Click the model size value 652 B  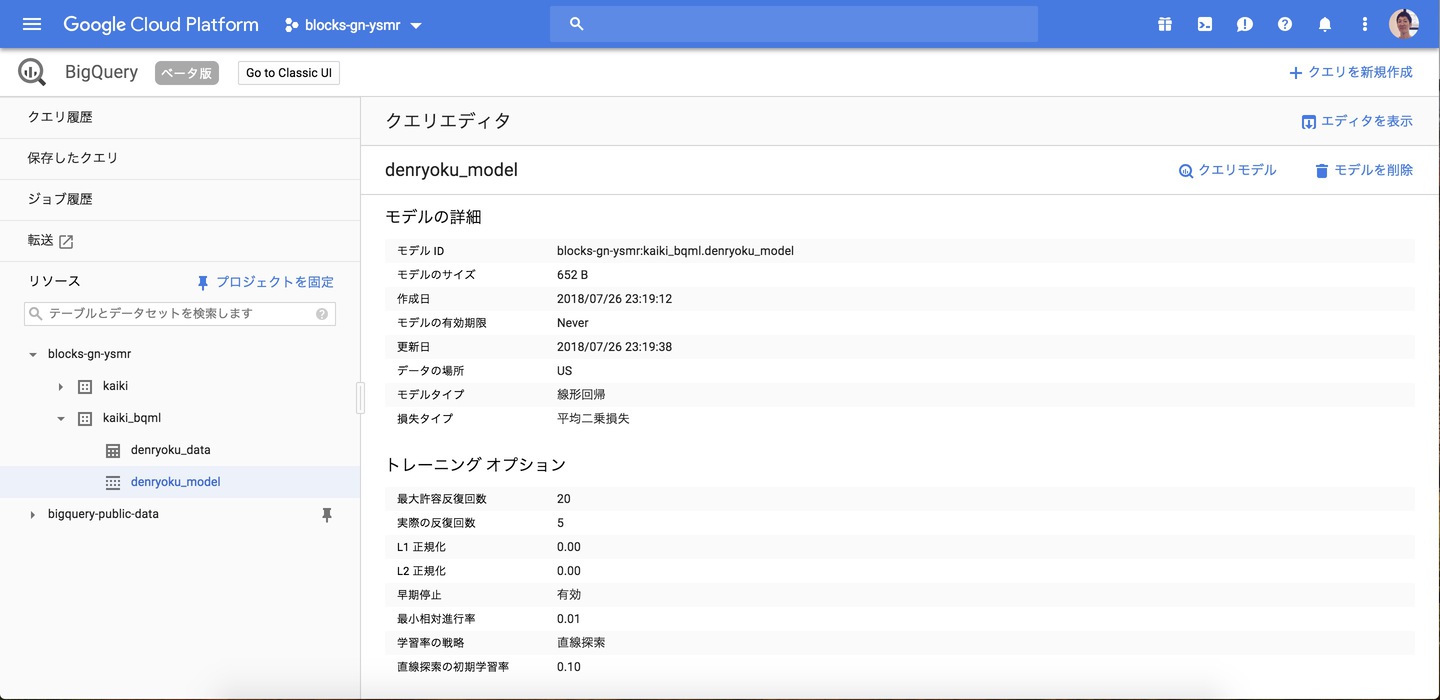572,275
